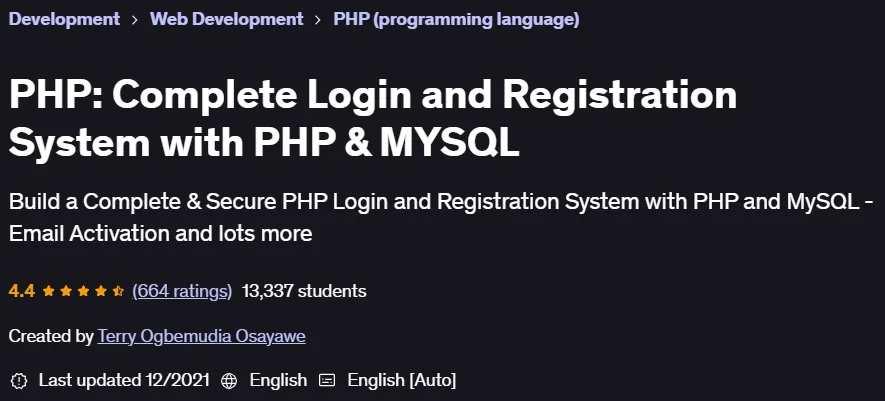Click the course title heading
The image size is (885, 401).
click(373, 119)
